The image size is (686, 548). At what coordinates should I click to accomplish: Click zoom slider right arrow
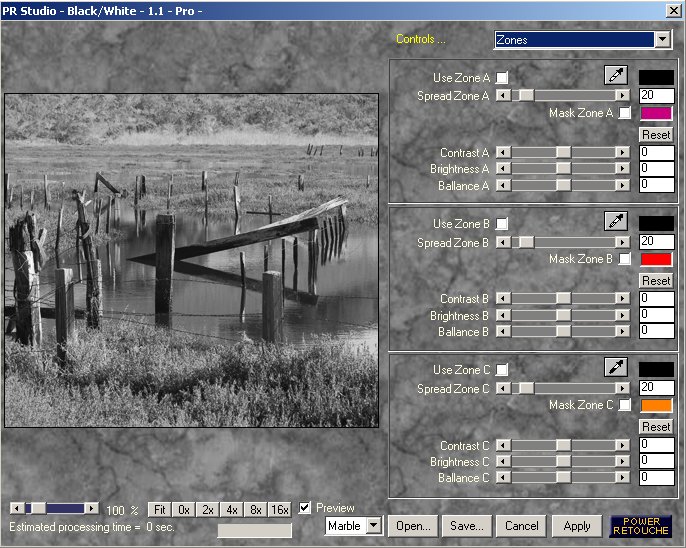click(91, 508)
